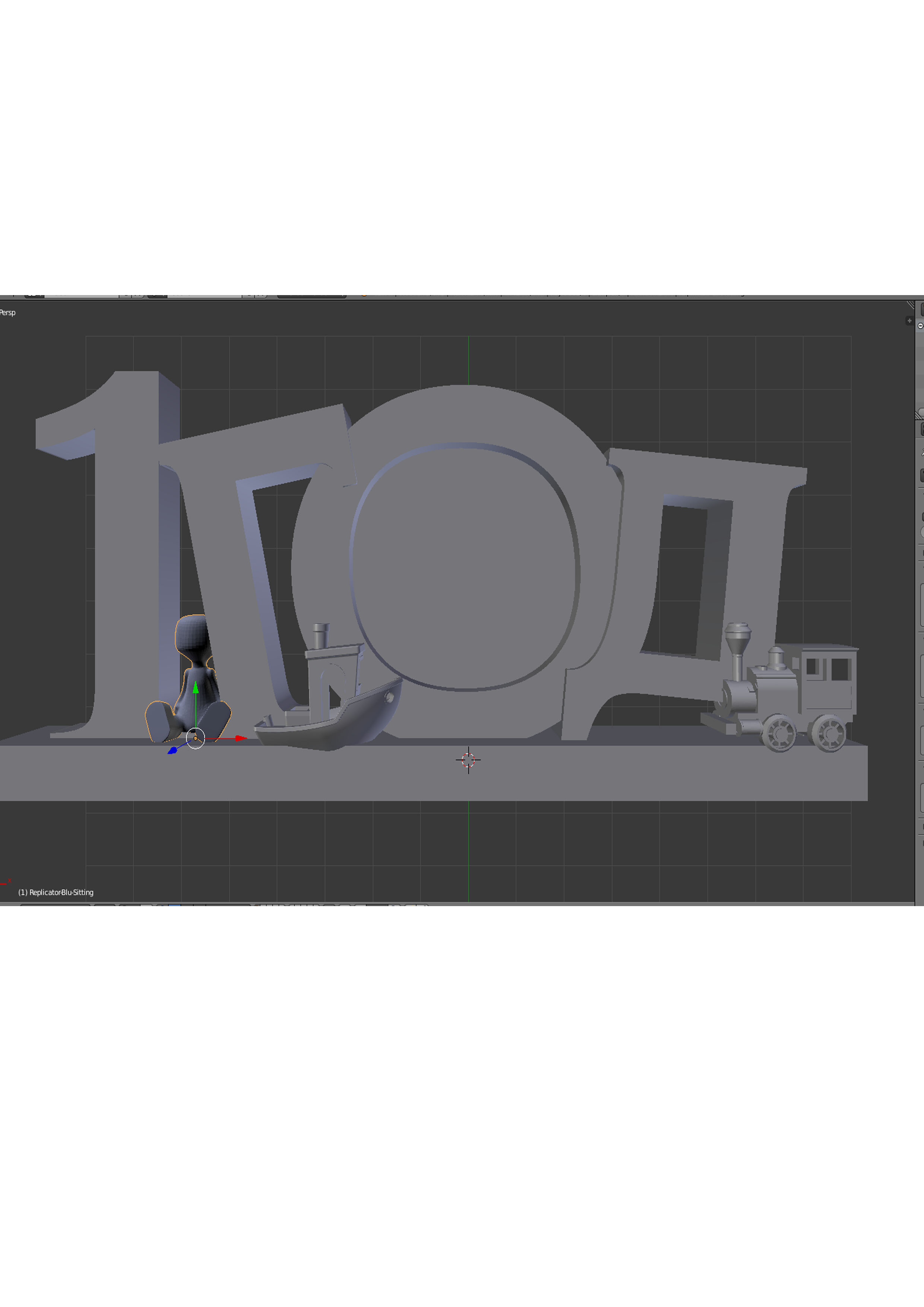Click the white manipulator center circle
The image size is (924, 1307).
click(x=195, y=738)
